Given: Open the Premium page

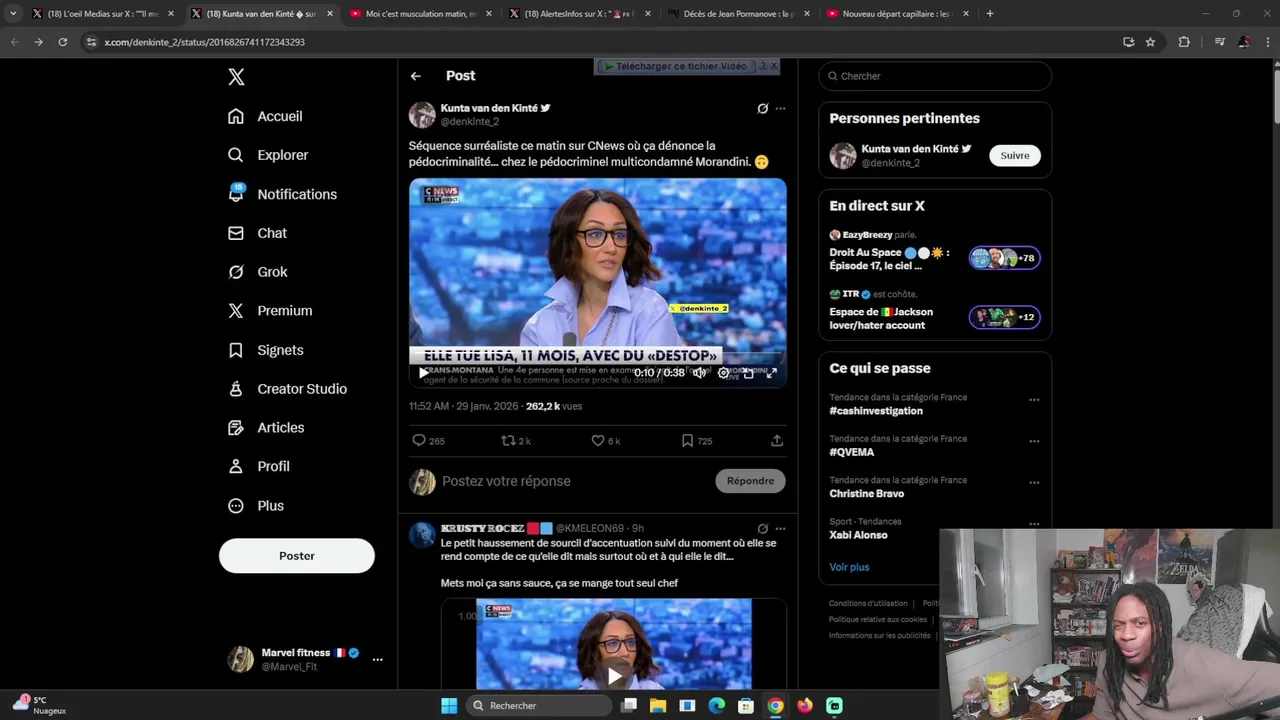Looking at the screenshot, I should pos(270,311).
